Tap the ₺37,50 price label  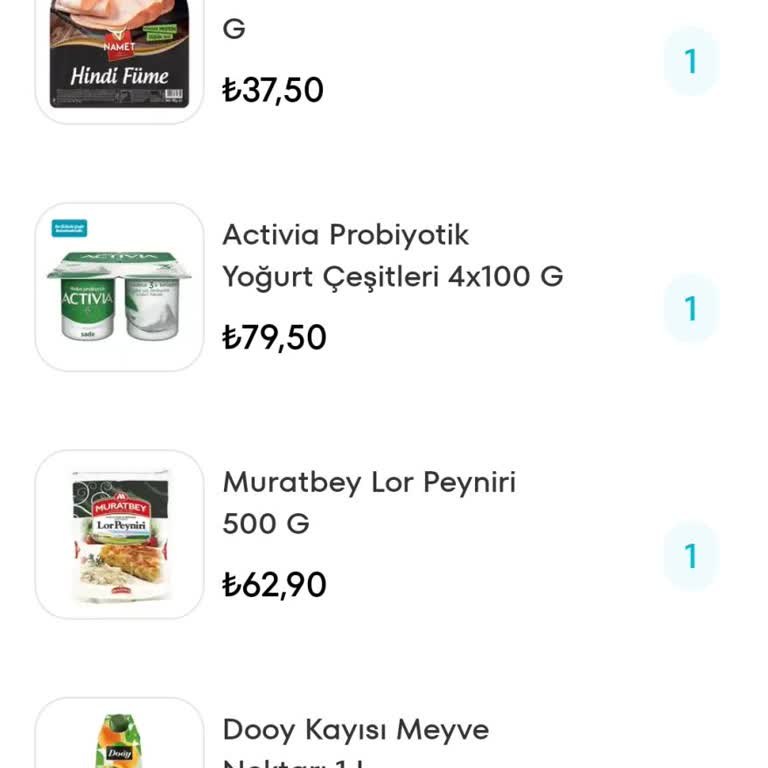pyautogui.click(x=273, y=90)
